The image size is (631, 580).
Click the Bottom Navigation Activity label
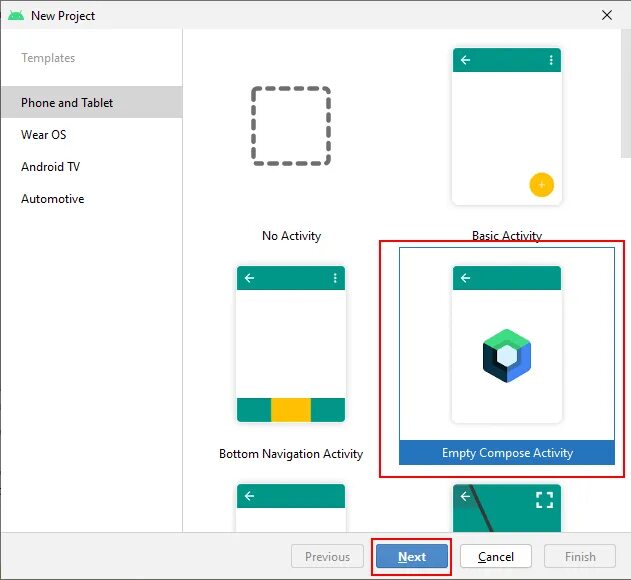click(291, 454)
